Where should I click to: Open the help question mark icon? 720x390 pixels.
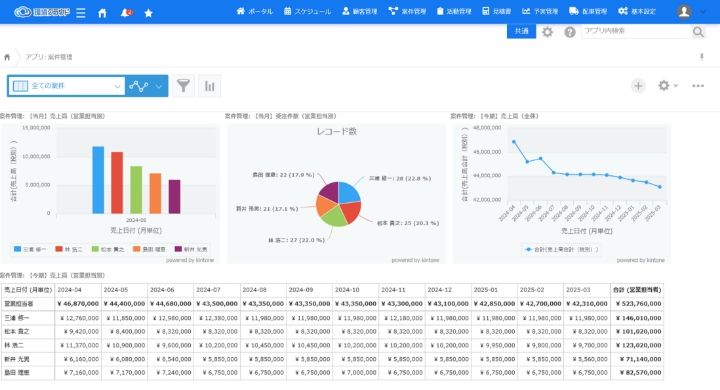pyautogui.click(x=570, y=32)
